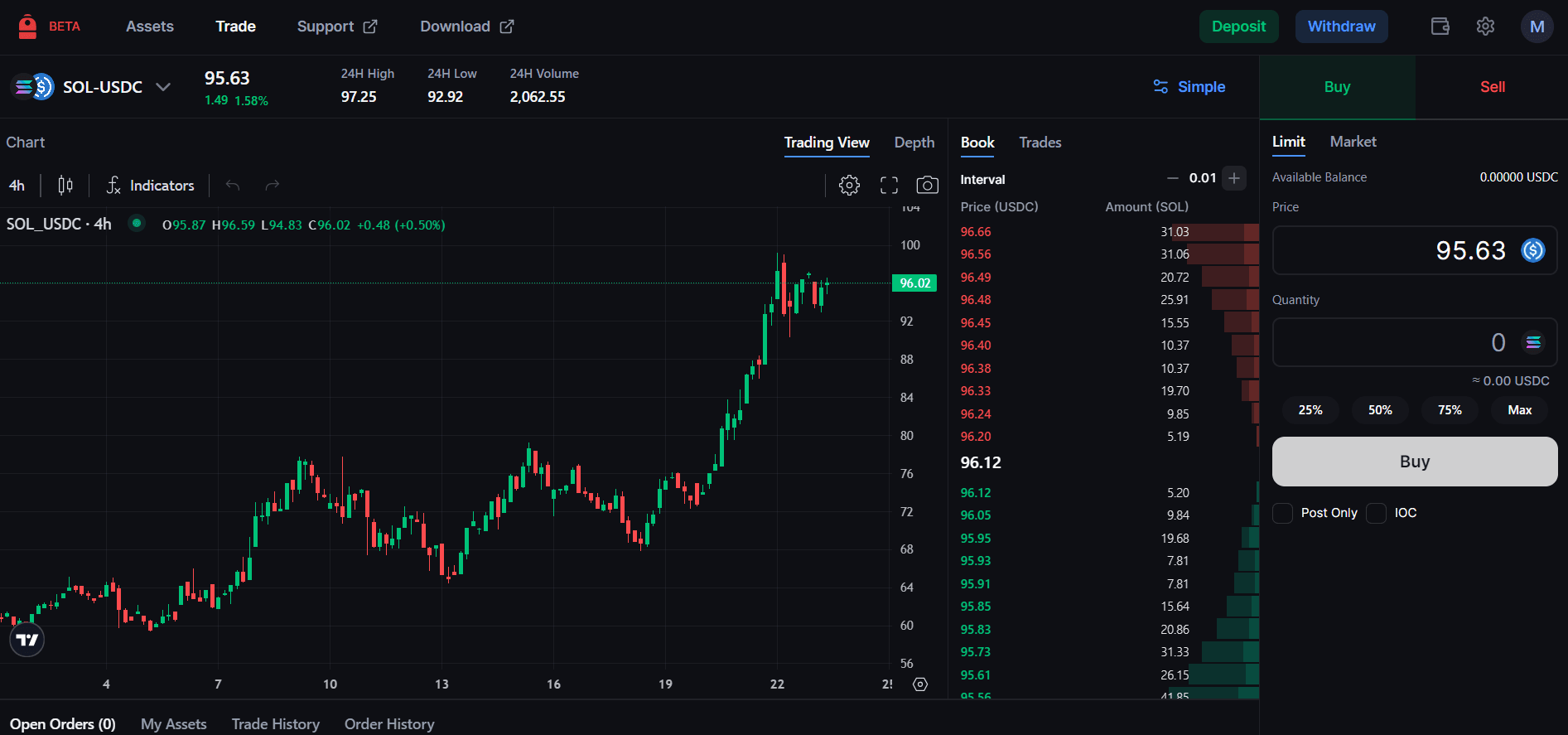Choose the Limit order tab

coord(1288,142)
